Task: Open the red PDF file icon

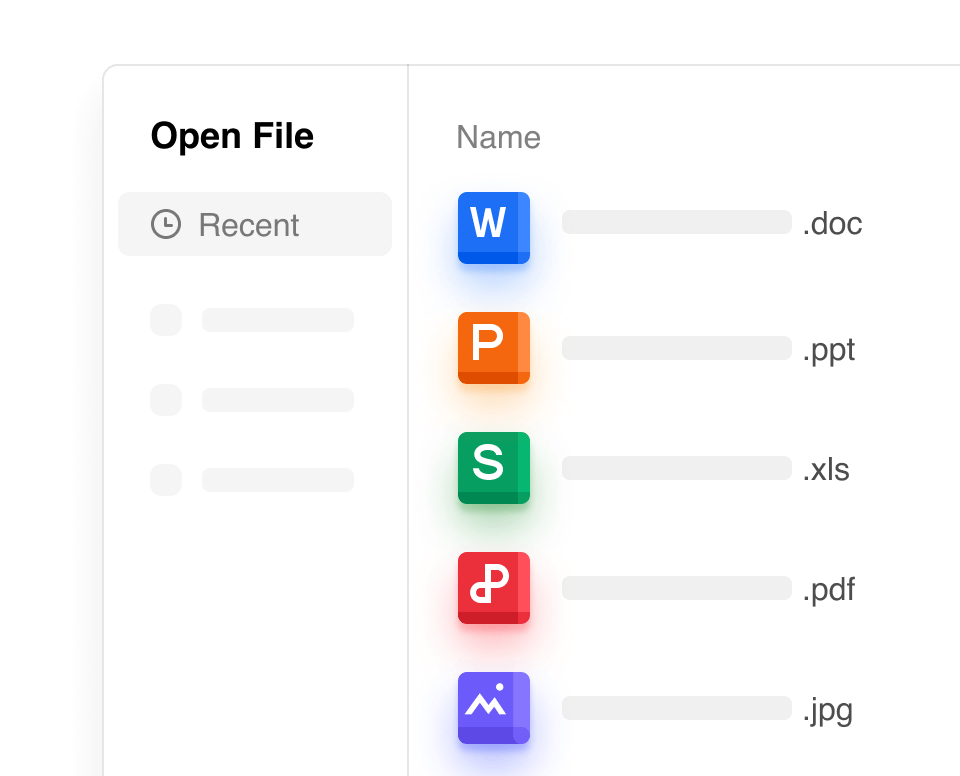Action: coord(493,588)
